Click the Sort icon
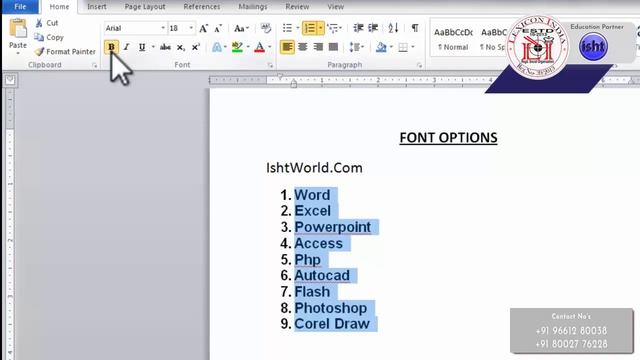Screen dimensions: 640x360 (x=393, y=28)
